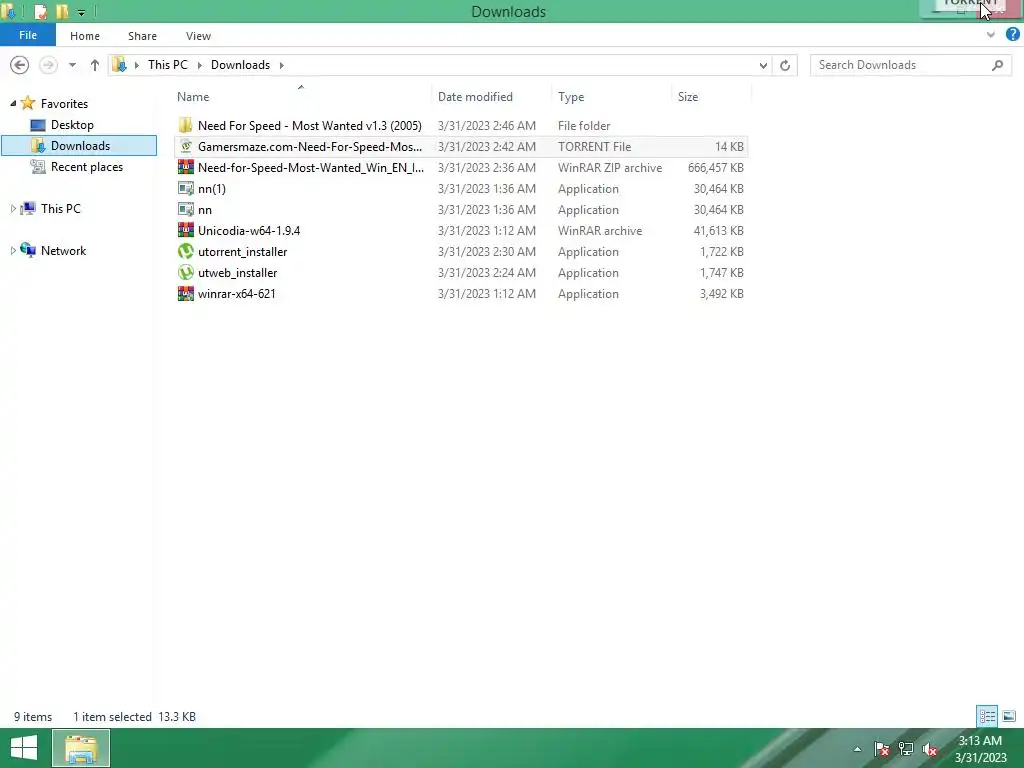Sort by Type column header
The image size is (1024, 768).
click(x=571, y=97)
